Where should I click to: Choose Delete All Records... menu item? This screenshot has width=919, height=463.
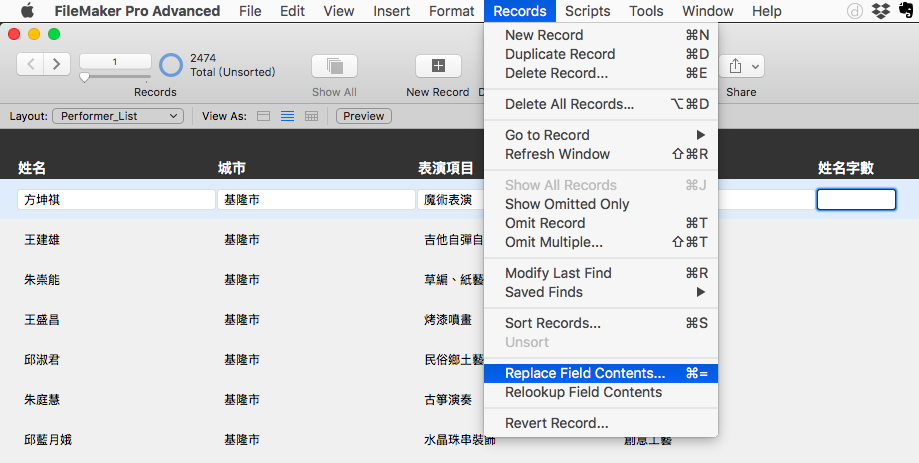point(601,104)
